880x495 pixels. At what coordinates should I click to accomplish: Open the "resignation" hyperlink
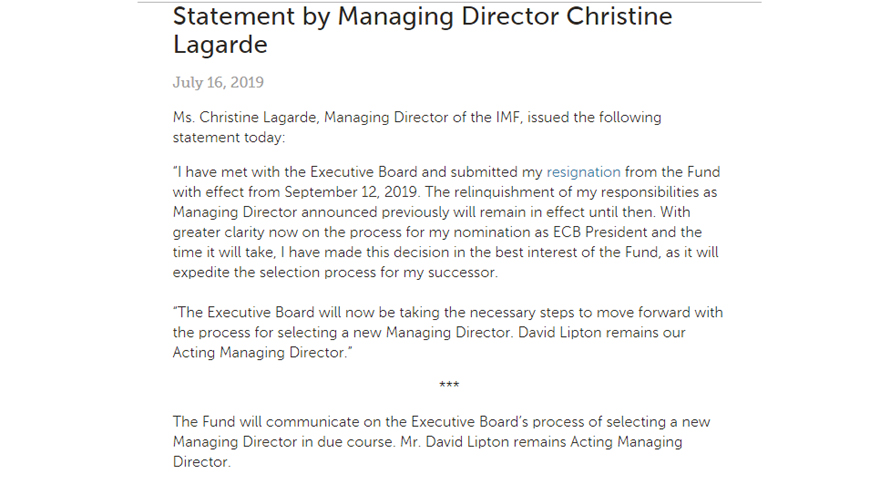coord(583,172)
